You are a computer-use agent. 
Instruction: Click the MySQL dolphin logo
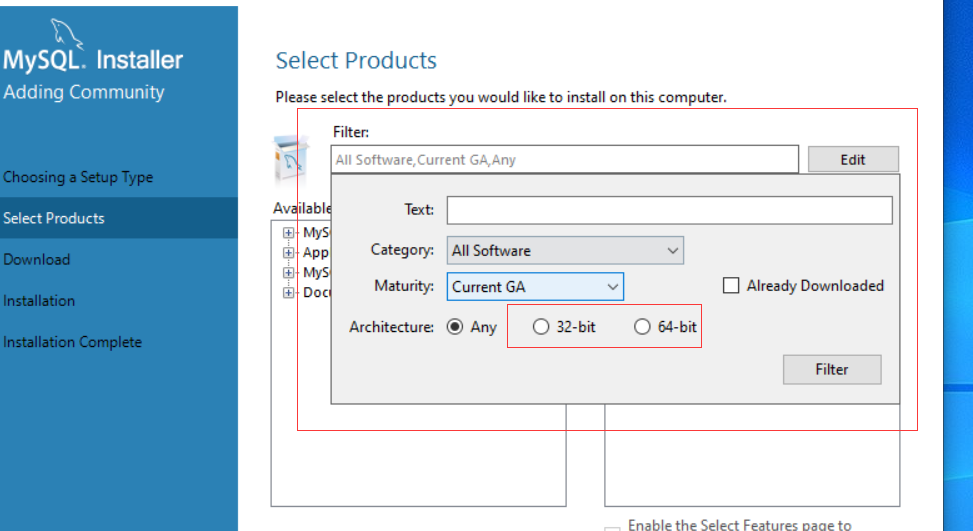(66, 33)
